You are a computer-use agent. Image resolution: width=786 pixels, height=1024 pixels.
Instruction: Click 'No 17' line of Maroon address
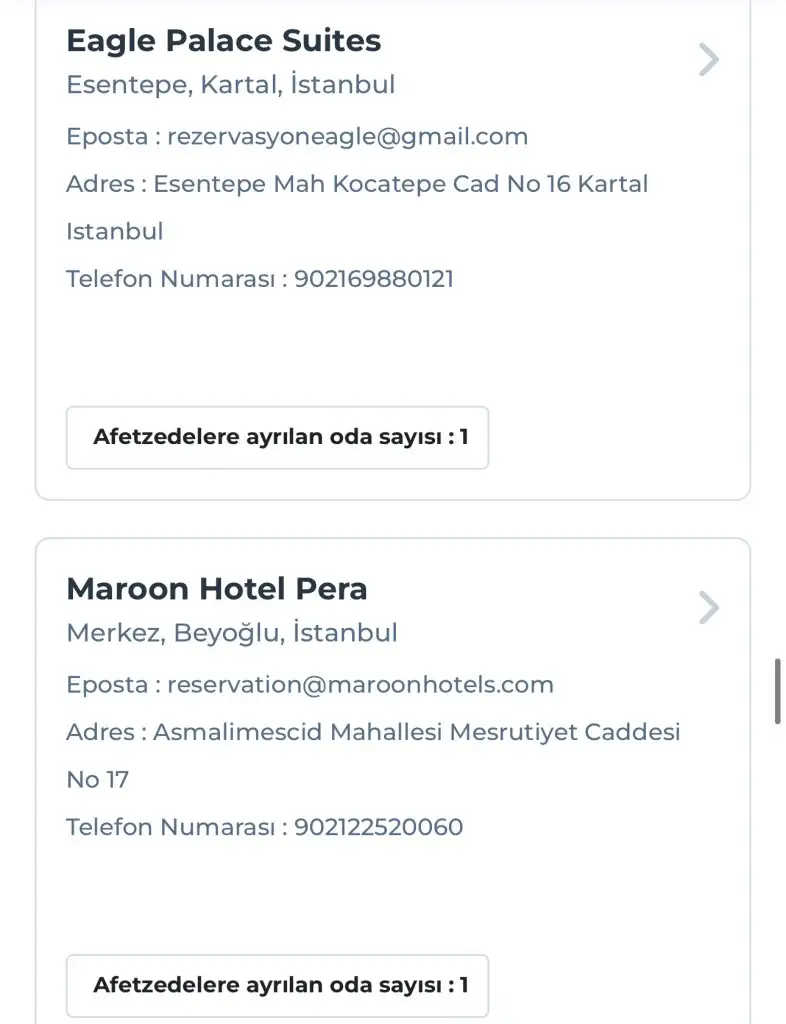tap(97, 780)
